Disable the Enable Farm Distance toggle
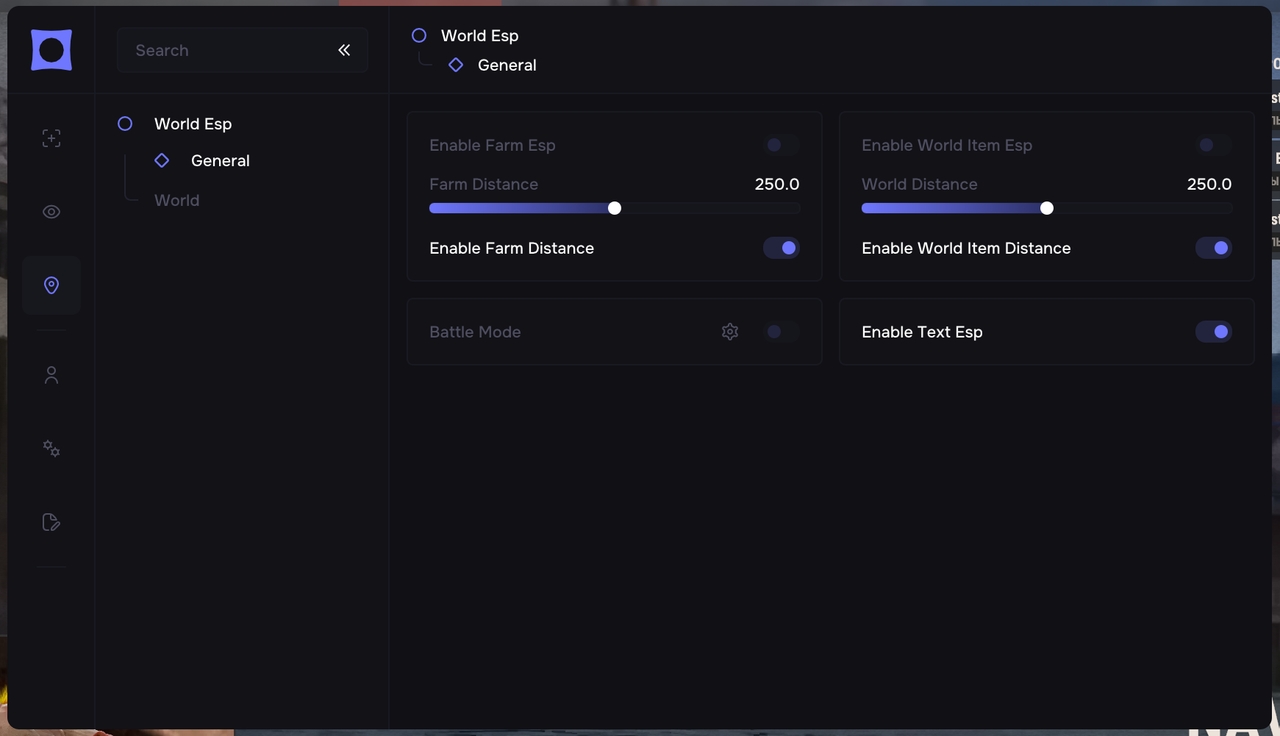 click(781, 248)
